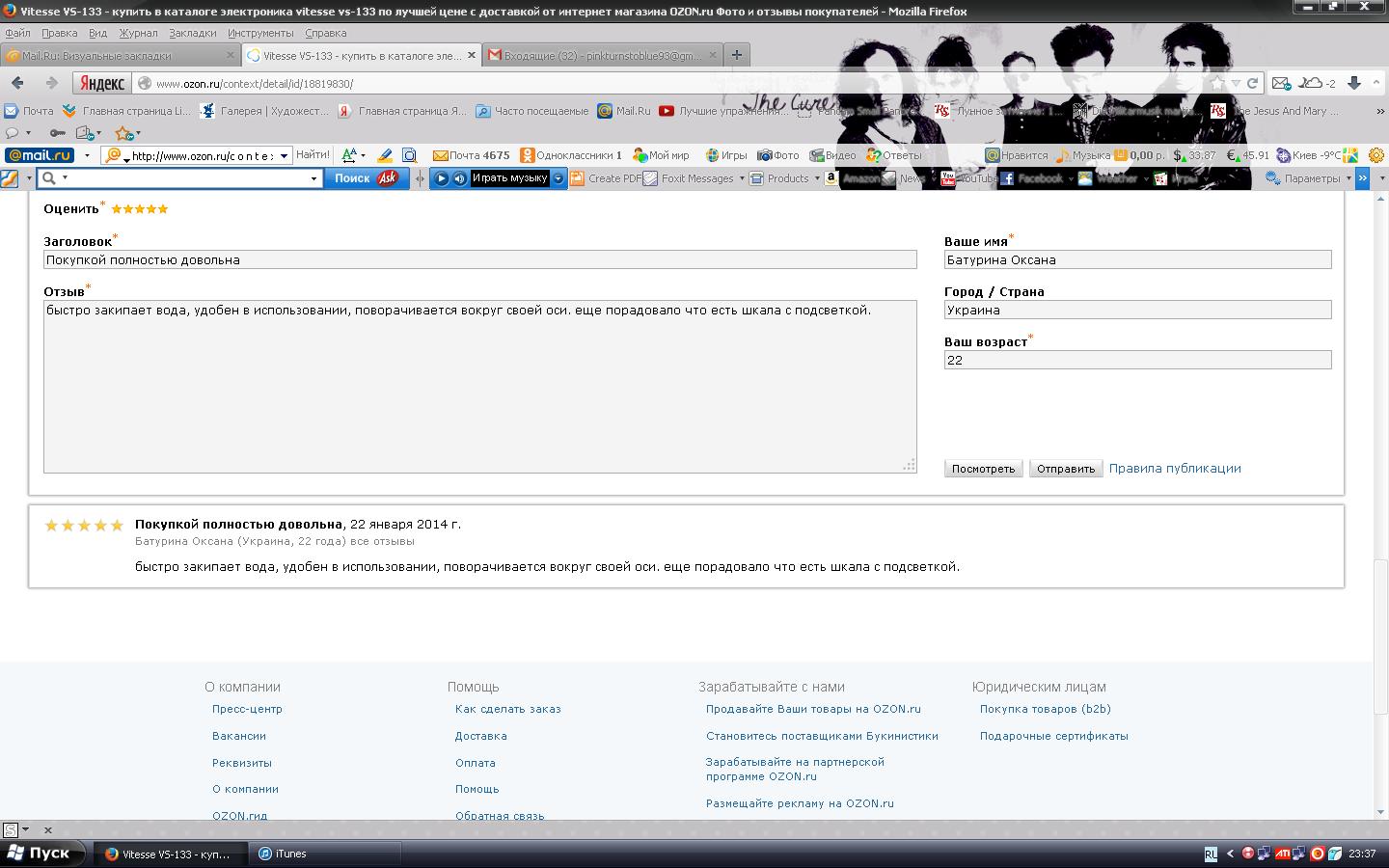
Task: Click Найти! in Mail.ru toolbar
Action: 313,155
